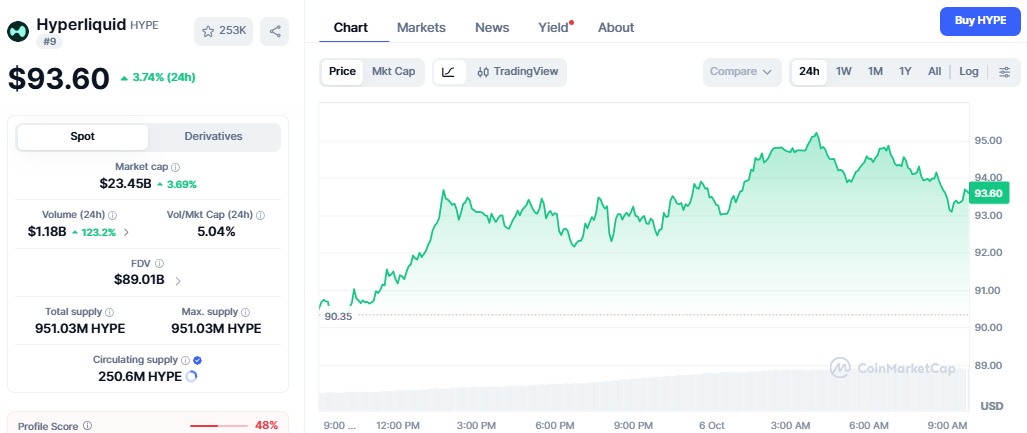Open the Markets tab
The height and width of the screenshot is (433, 1027).
pyautogui.click(x=421, y=28)
